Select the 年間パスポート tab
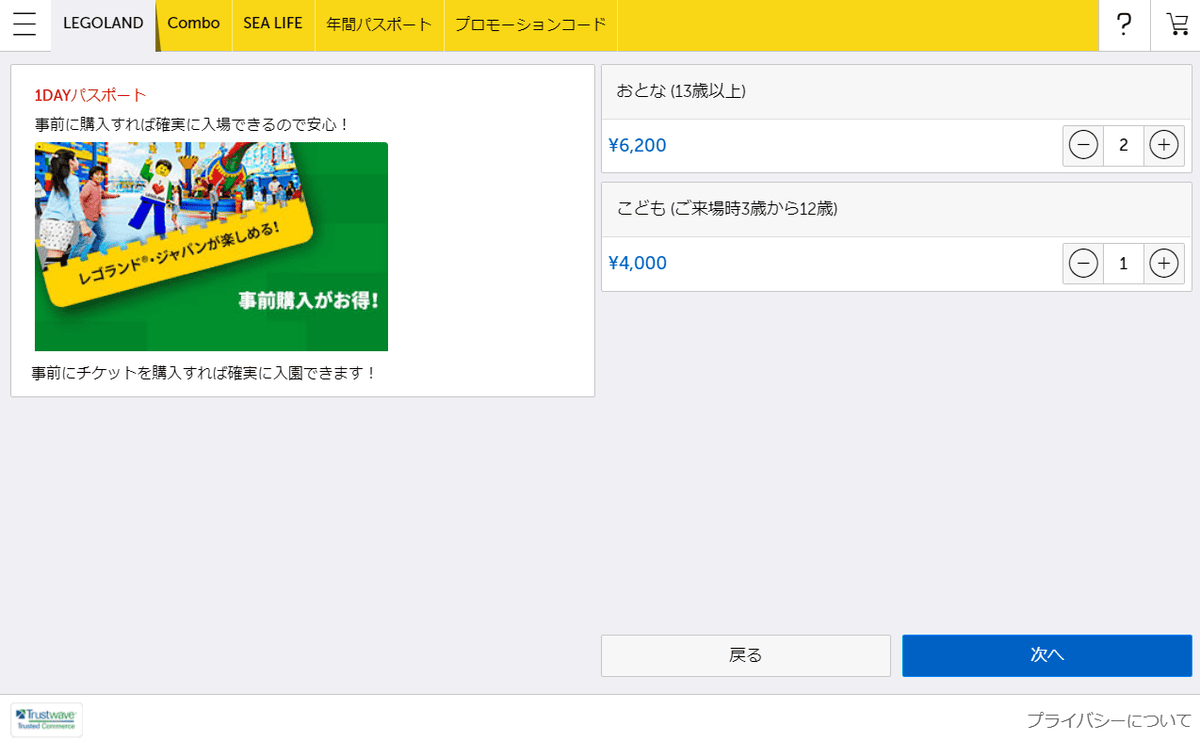Image resolution: width=1200 pixels, height=741 pixels. pyautogui.click(x=378, y=25)
